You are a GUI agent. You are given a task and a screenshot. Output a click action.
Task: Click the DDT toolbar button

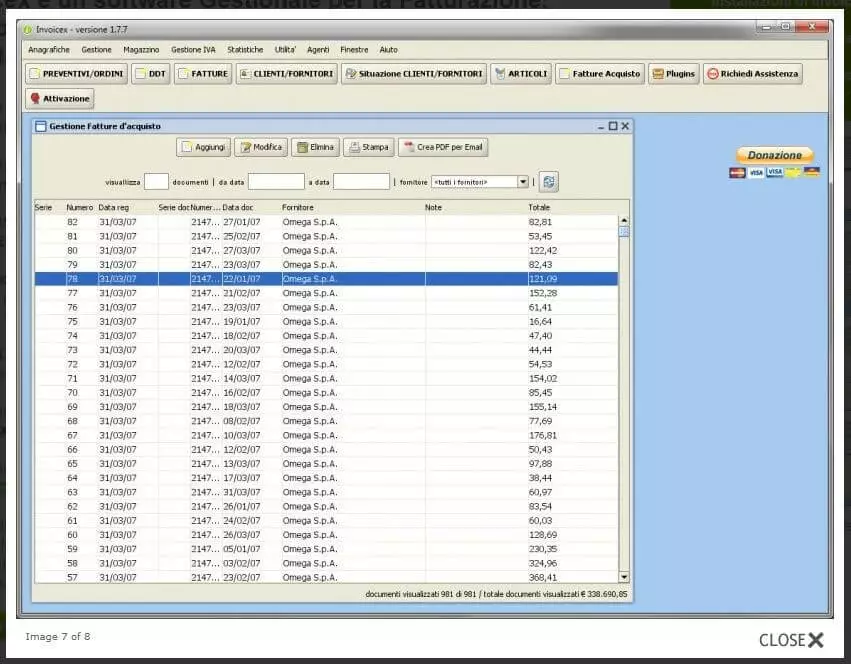(x=151, y=74)
